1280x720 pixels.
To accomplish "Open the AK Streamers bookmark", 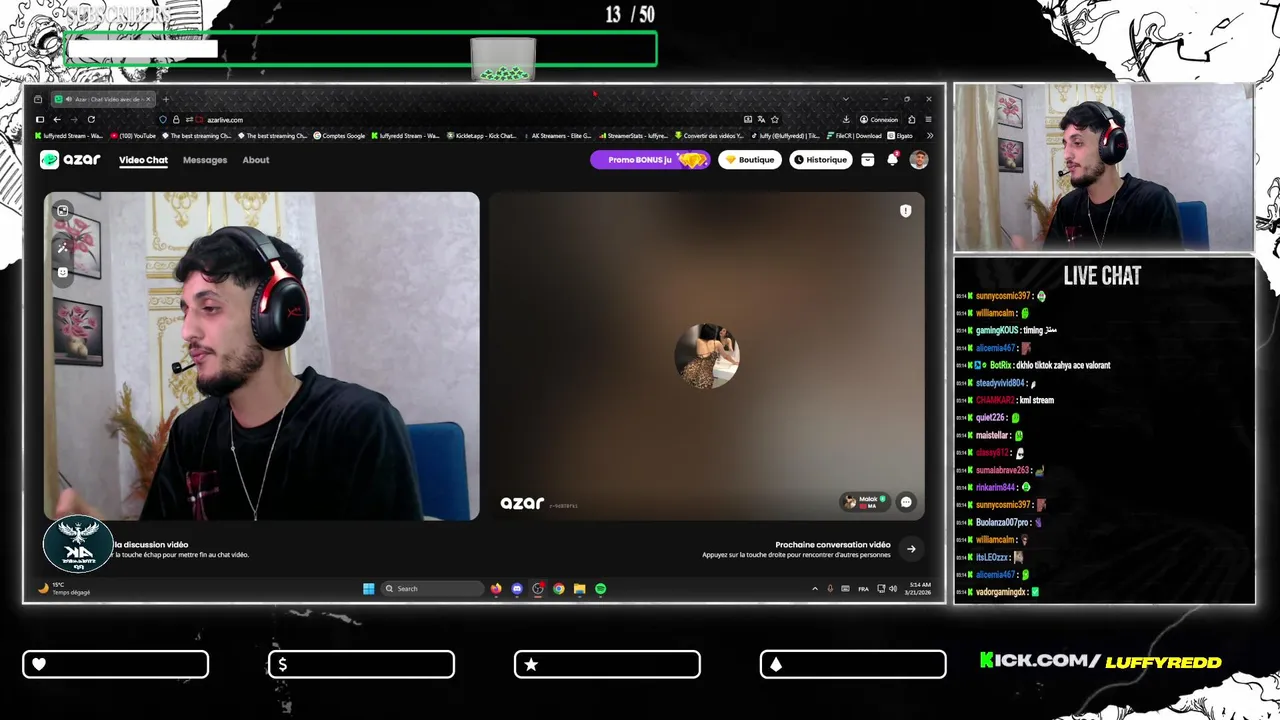I will coord(557,135).
